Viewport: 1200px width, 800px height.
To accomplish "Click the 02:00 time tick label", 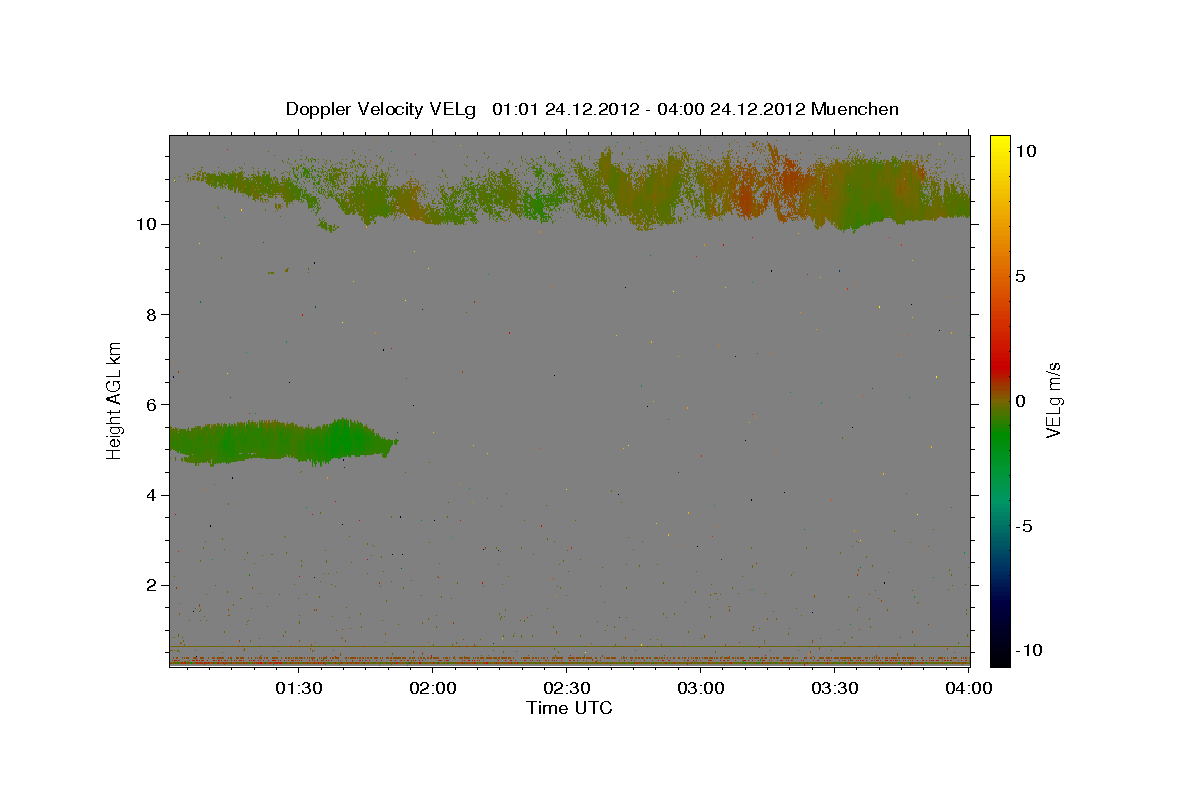I will click(x=433, y=688).
